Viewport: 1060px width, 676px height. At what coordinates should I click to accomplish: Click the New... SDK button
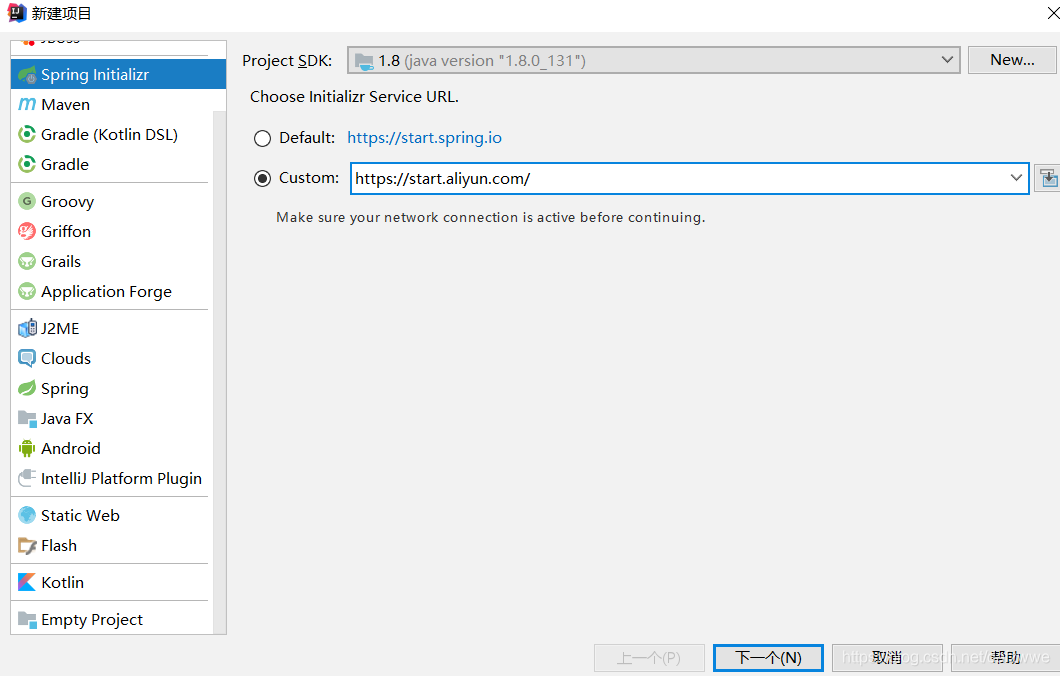click(x=1011, y=59)
